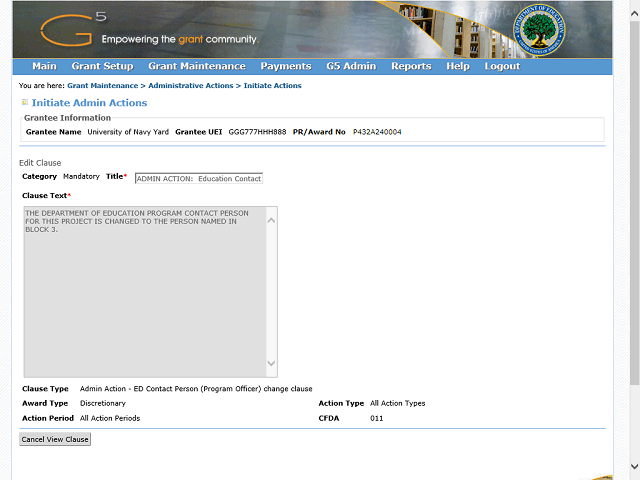Click the Category value Mandatory

[81, 176]
